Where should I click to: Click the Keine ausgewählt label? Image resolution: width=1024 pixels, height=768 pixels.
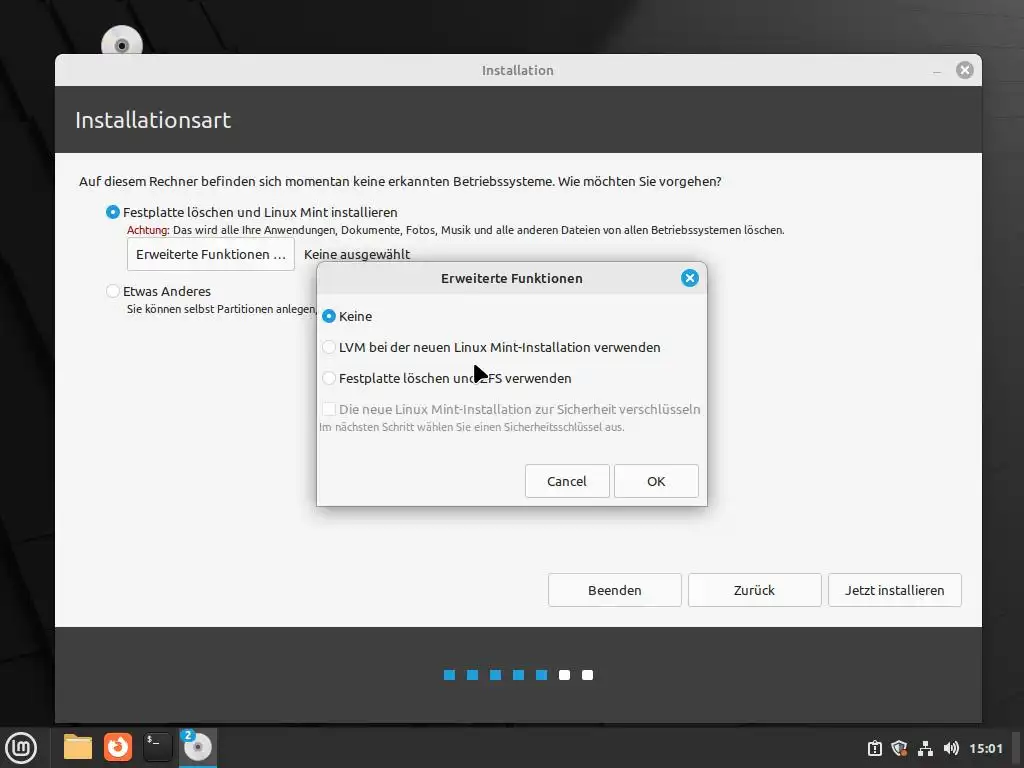[x=357, y=255]
